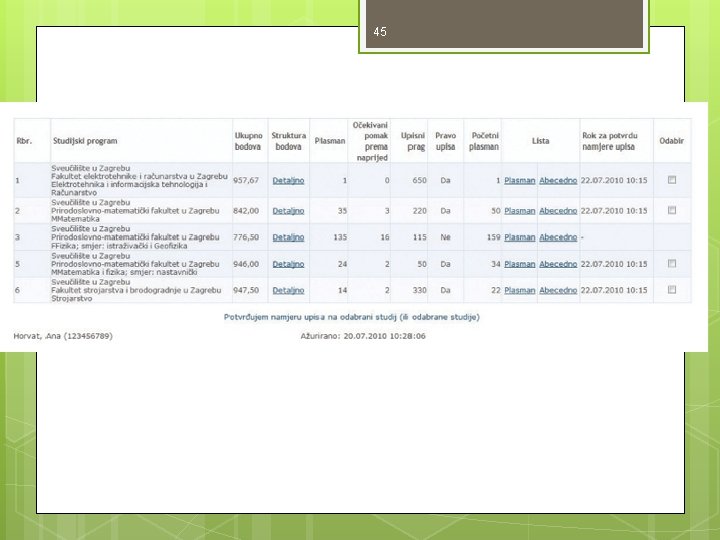720x540 pixels.
Task: Tick the Odabir checkbox for row 957,67
Action: [x=672, y=180]
